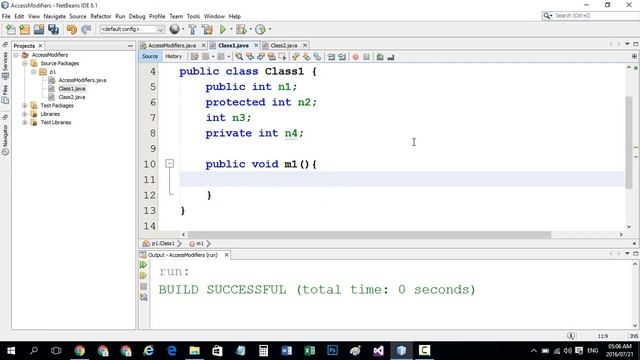Open the Tools menu
640x360 pixels.
click(193, 16)
